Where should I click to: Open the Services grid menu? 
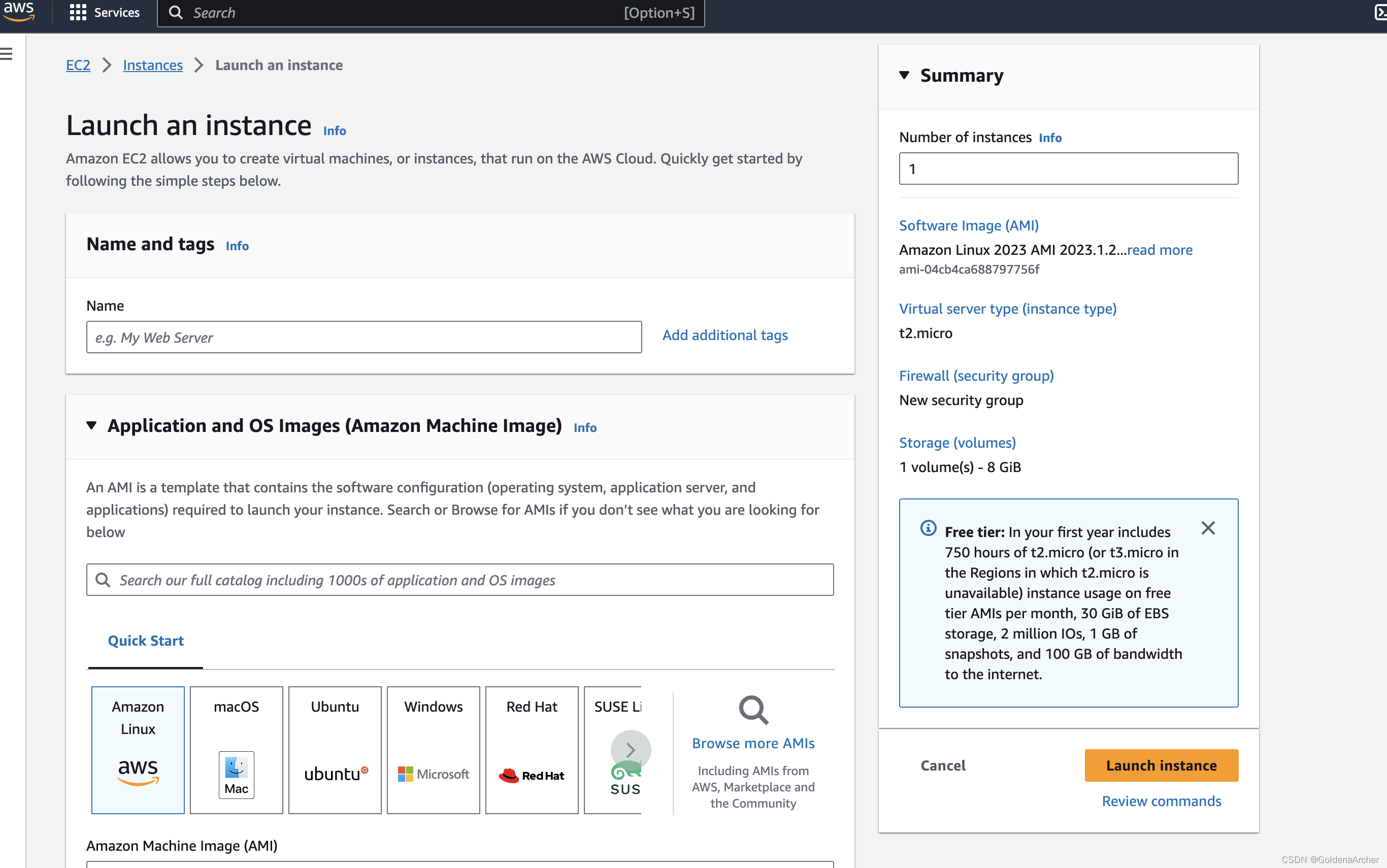(x=78, y=13)
